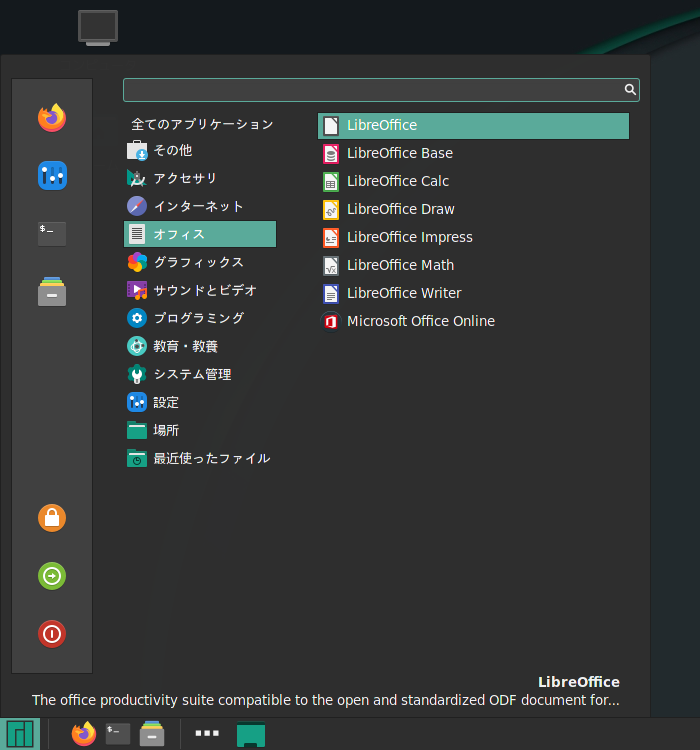Image resolution: width=700 pixels, height=750 pixels.
Task: Launch LibreOffice Writer
Action: pos(473,293)
